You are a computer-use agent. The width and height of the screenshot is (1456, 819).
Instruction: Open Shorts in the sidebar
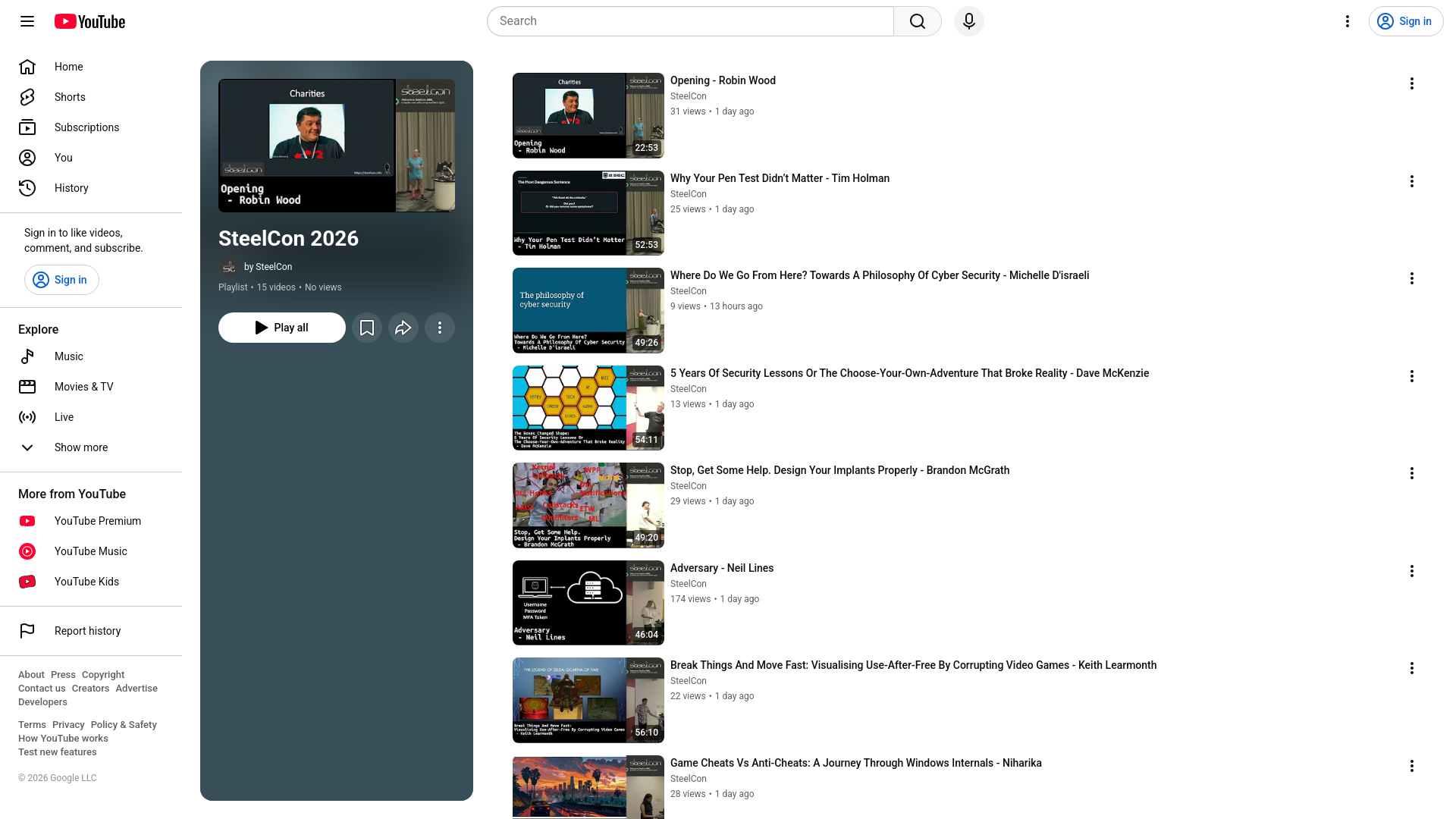tap(91, 97)
